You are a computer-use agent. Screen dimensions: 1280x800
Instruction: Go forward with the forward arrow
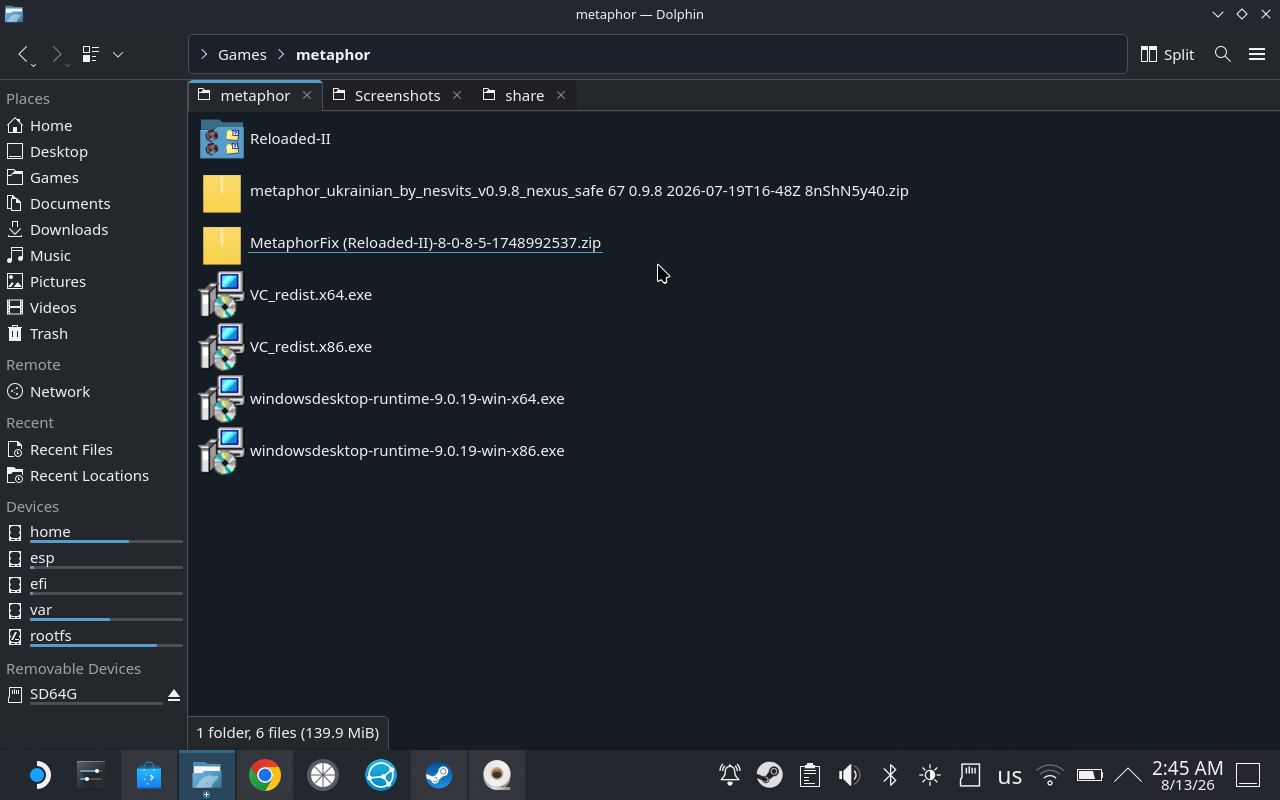click(57, 54)
